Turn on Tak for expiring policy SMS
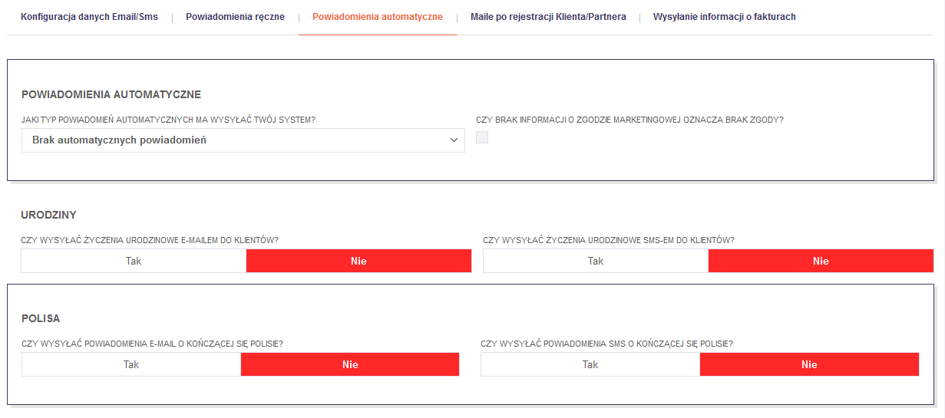The image size is (945, 418). [x=590, y=365]
